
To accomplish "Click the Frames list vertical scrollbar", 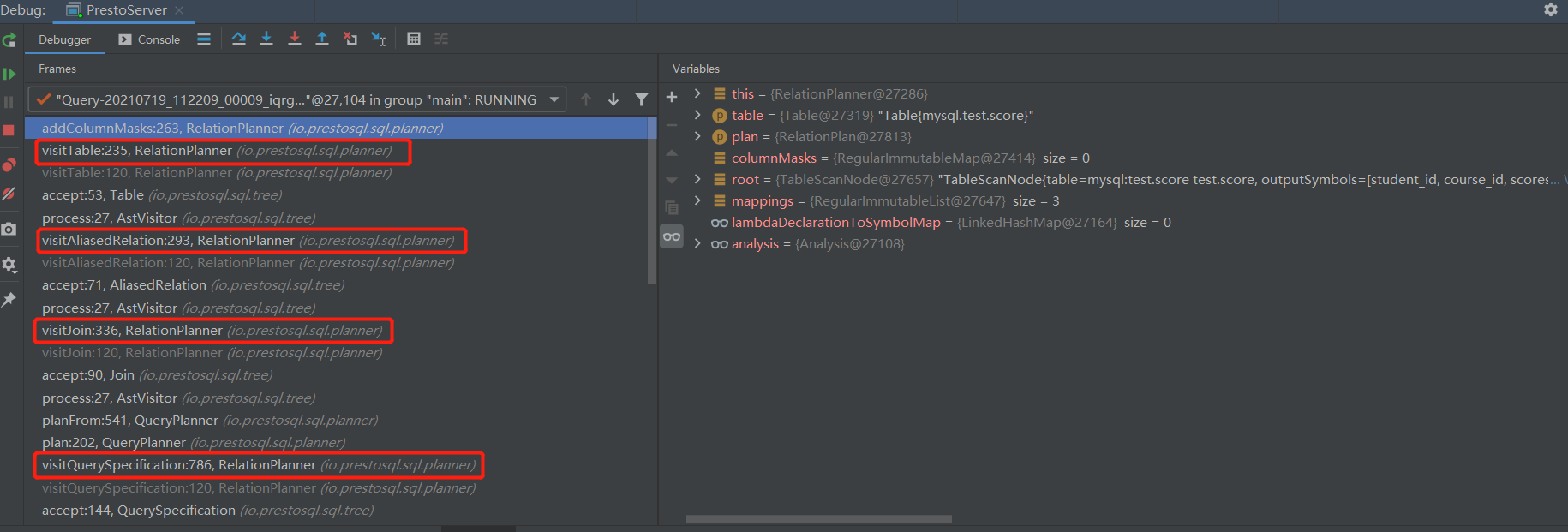I will 652,201.
